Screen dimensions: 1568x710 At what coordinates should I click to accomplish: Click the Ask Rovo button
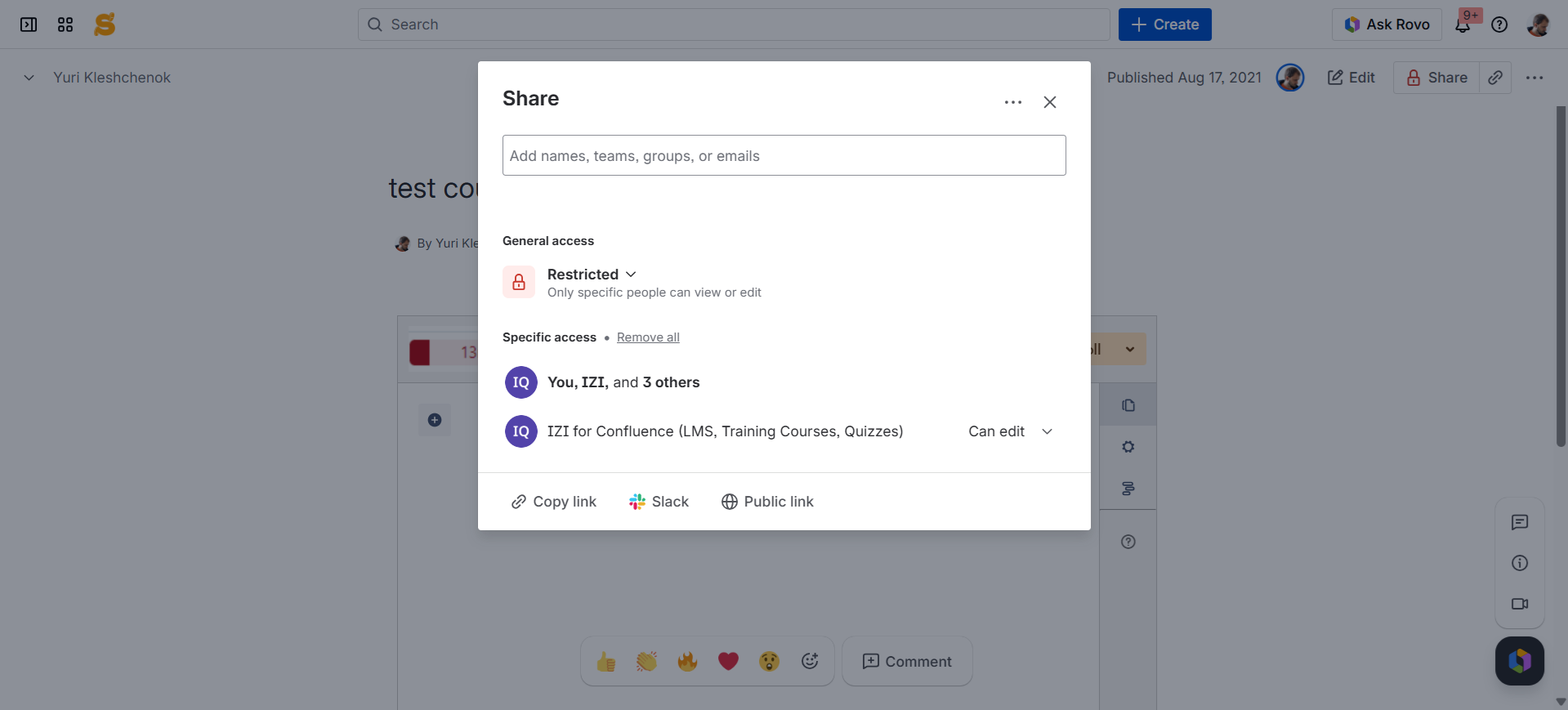point(1387,25)
